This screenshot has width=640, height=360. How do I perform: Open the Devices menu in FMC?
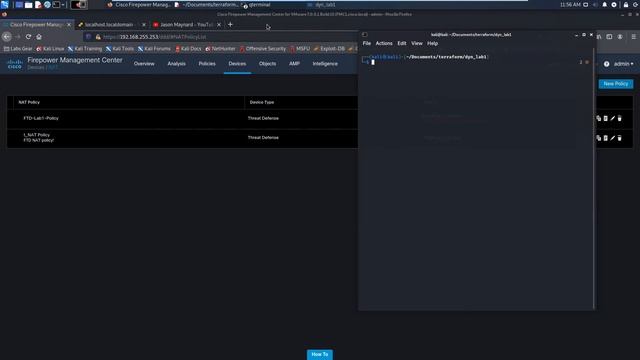click(x=237, y=64)
